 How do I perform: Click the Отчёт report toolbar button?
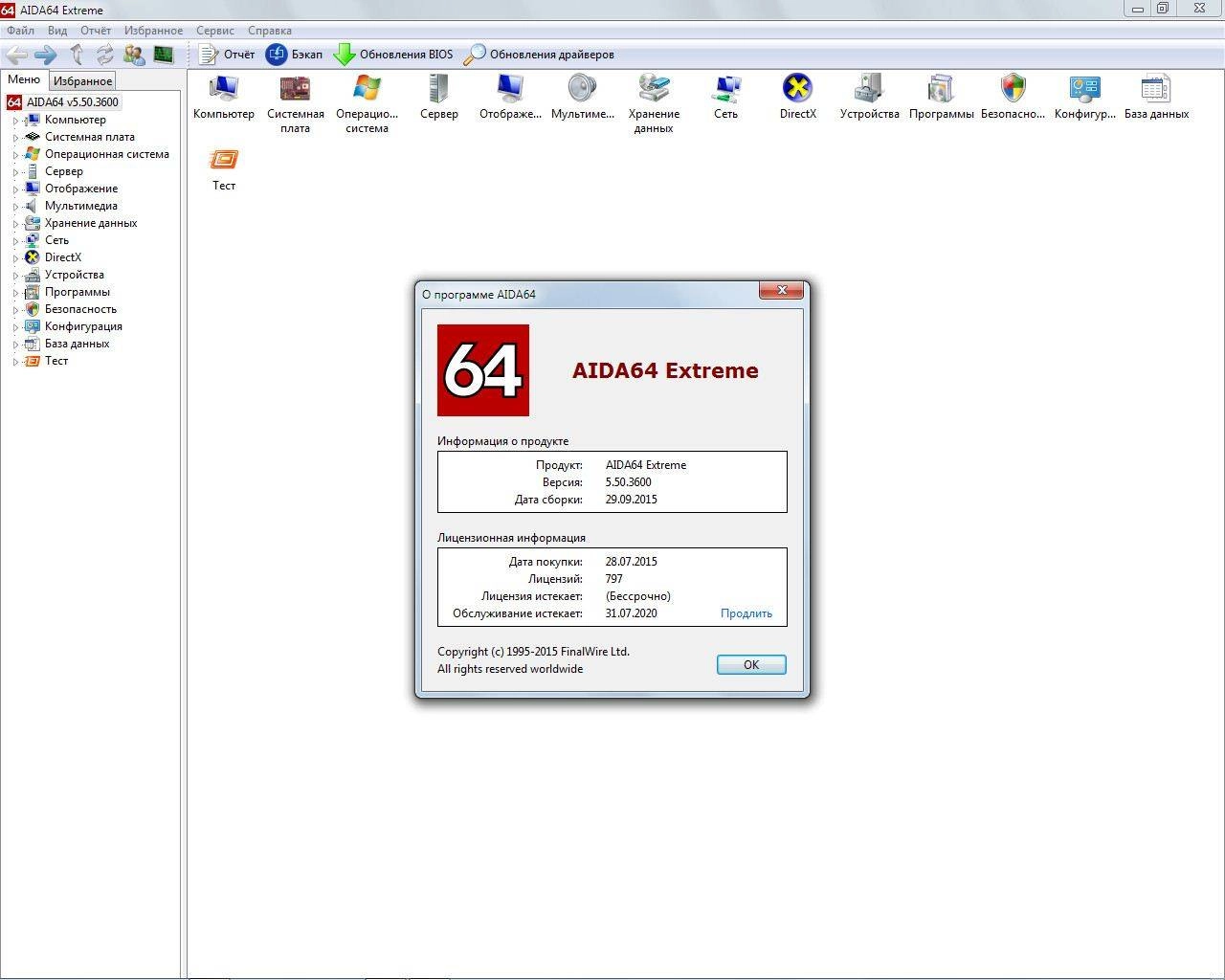tap(228, 55)
